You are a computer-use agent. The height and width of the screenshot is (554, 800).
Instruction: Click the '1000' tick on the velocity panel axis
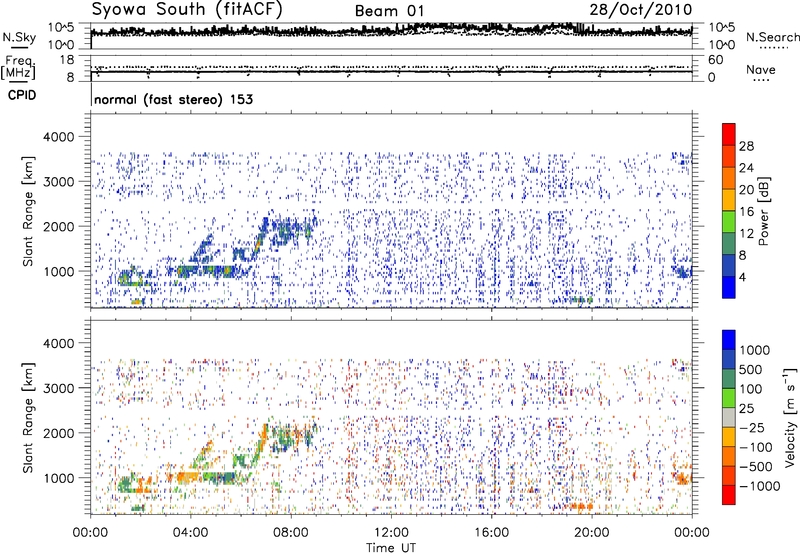tap(58, 478)
